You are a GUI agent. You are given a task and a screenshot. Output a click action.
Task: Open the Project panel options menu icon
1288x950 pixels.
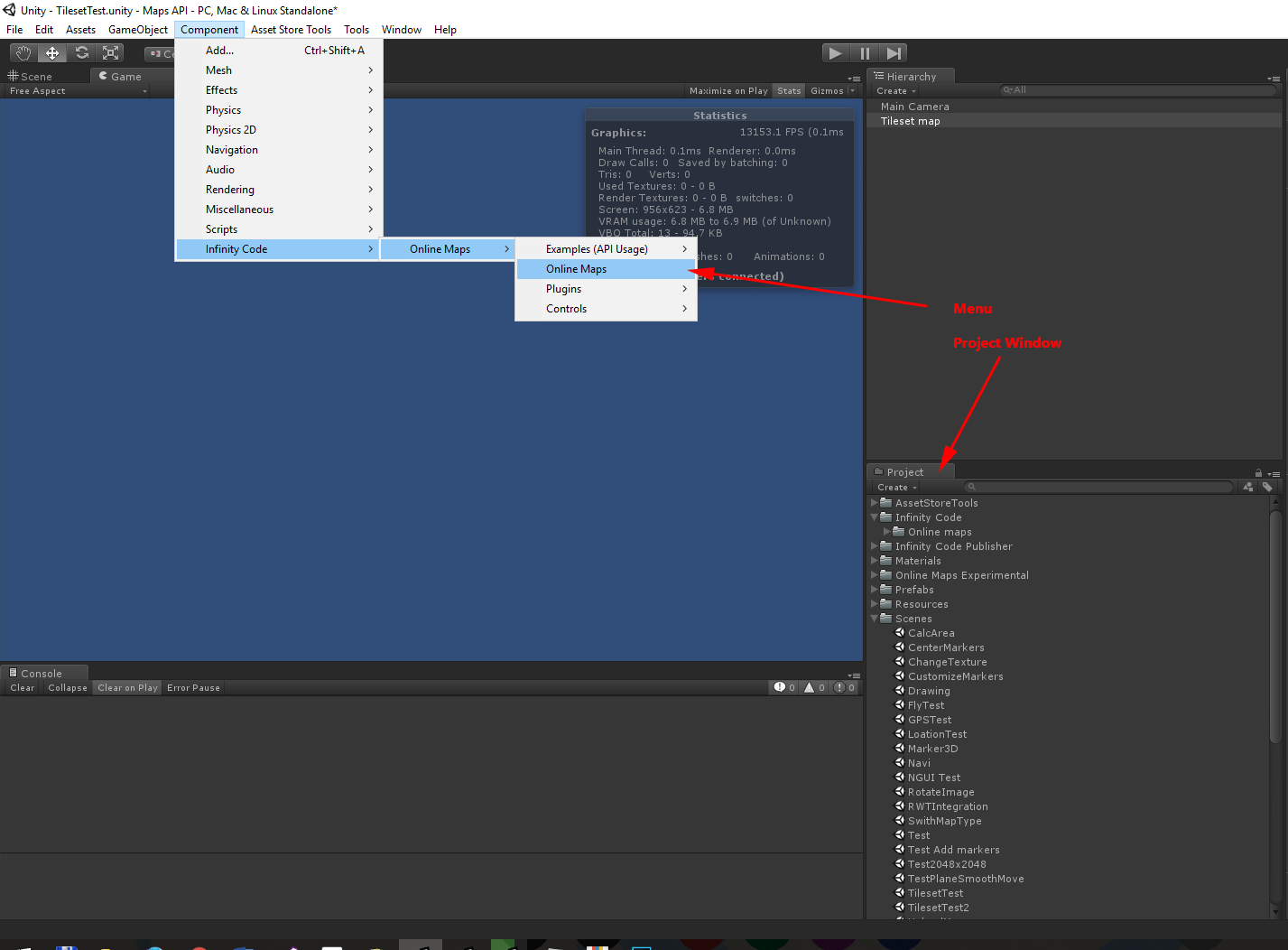(1274, 473)
